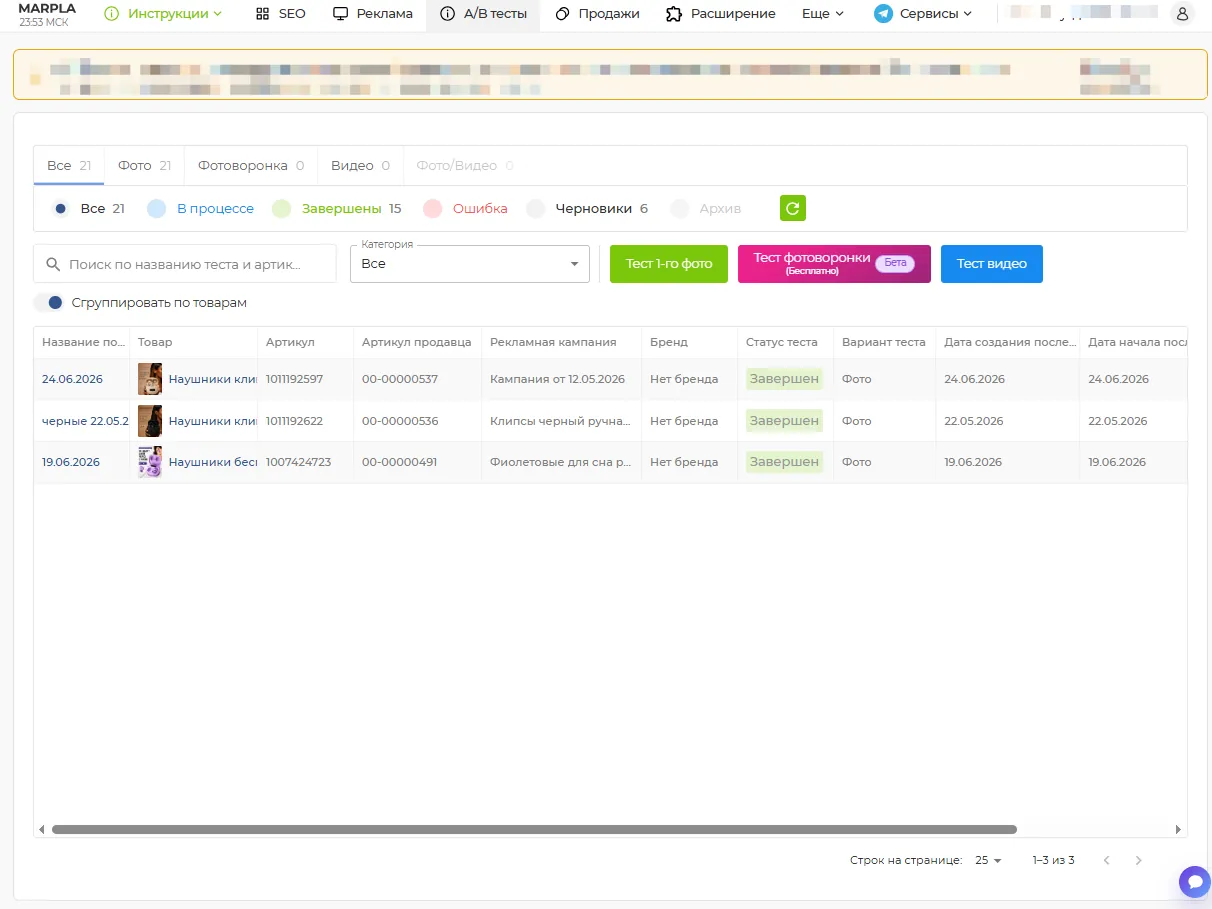The height and width of the screenshot is (909, 1212).
Task: Click the horizontal table scrollbar
Action: coord(534,829)
